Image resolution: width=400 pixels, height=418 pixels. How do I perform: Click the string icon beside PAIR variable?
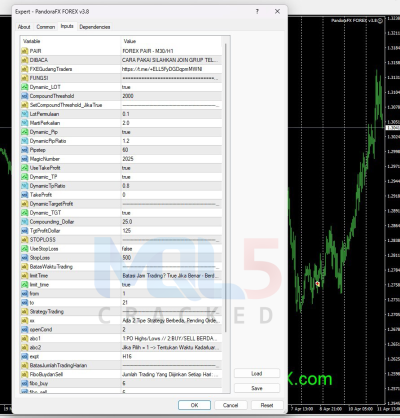tap(25, 51)
